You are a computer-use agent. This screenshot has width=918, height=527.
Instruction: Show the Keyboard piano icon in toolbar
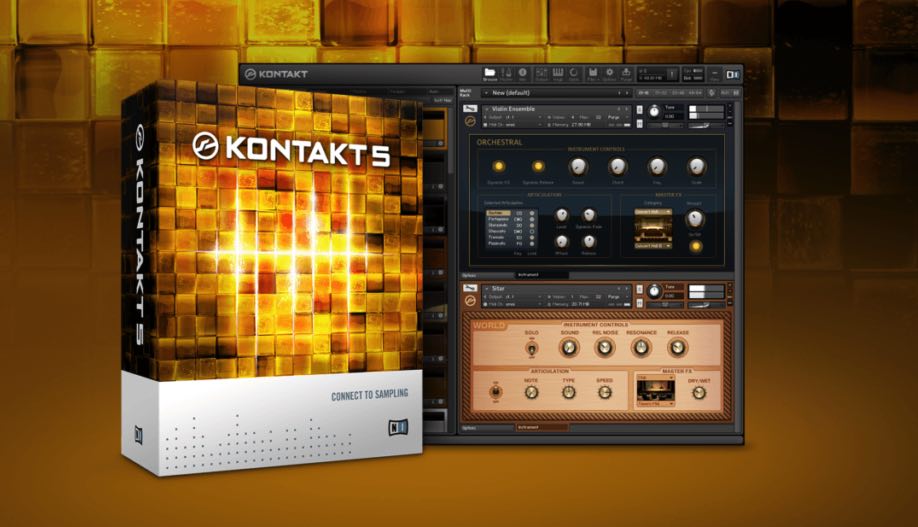point(558,73)
